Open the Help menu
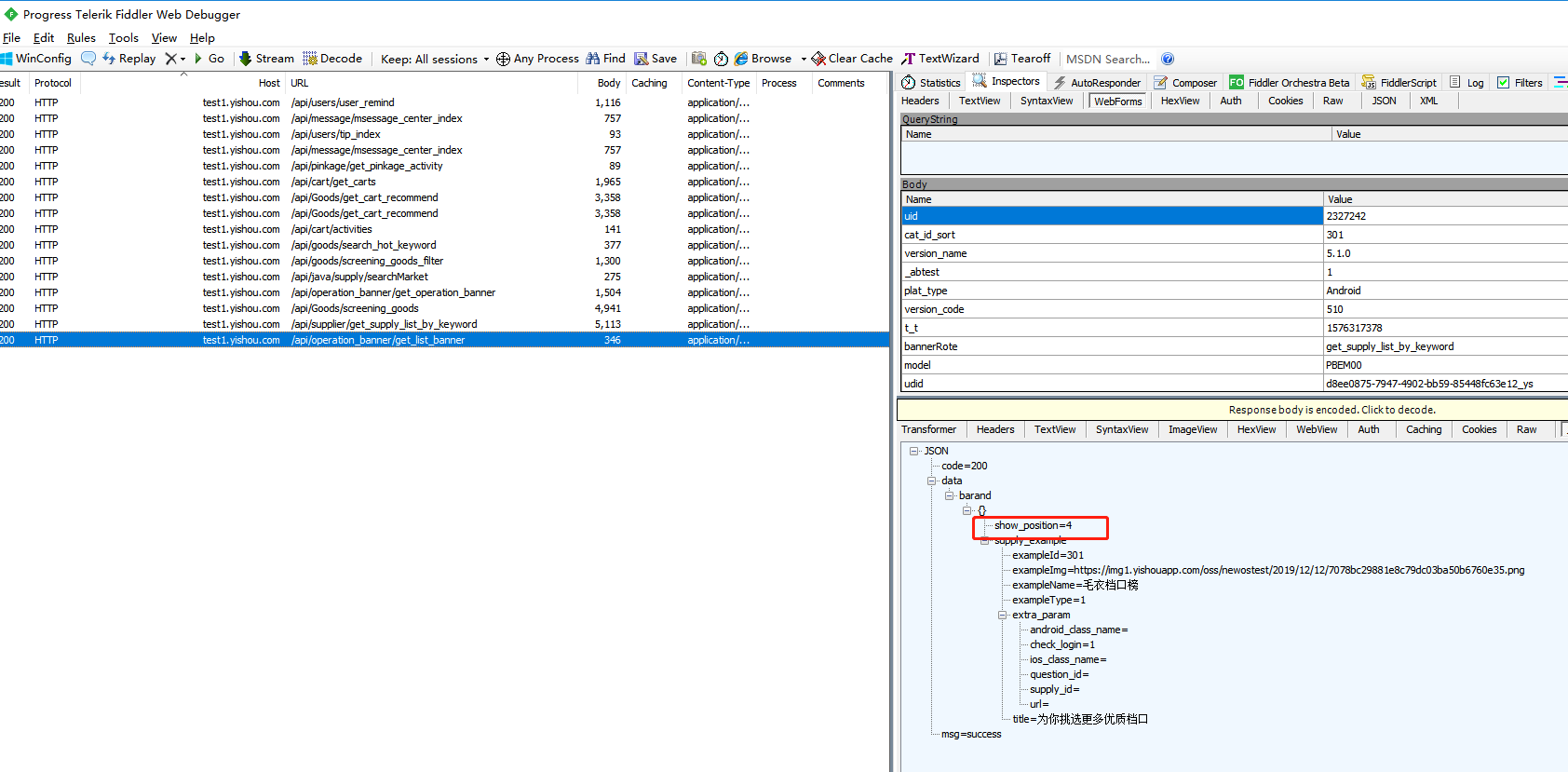This screenshot has height=772, width=1568. (202, 38)
